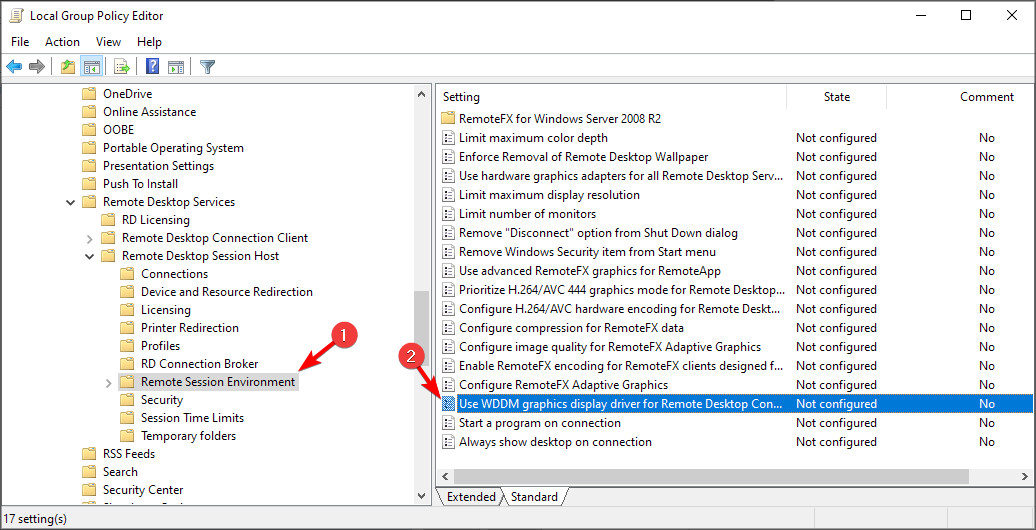Screen dimensions: 1036x530
Task: Collapse the Remote Desktop Session Host node
Action: 90,256
